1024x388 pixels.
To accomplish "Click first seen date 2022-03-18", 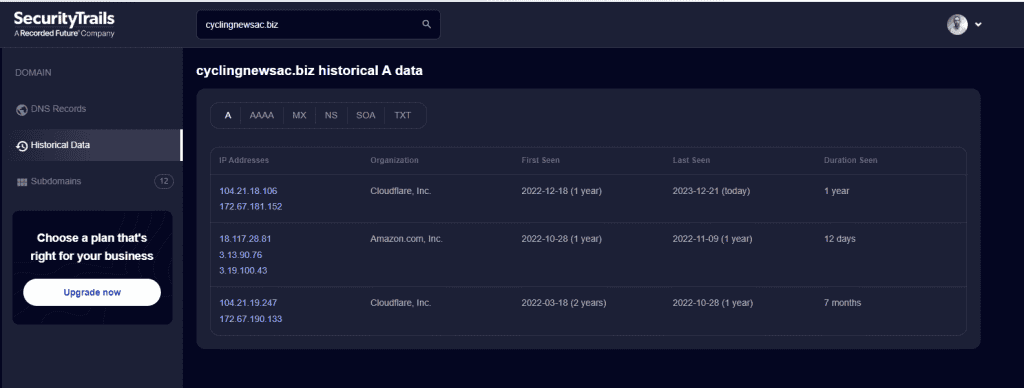I will 564,302.
